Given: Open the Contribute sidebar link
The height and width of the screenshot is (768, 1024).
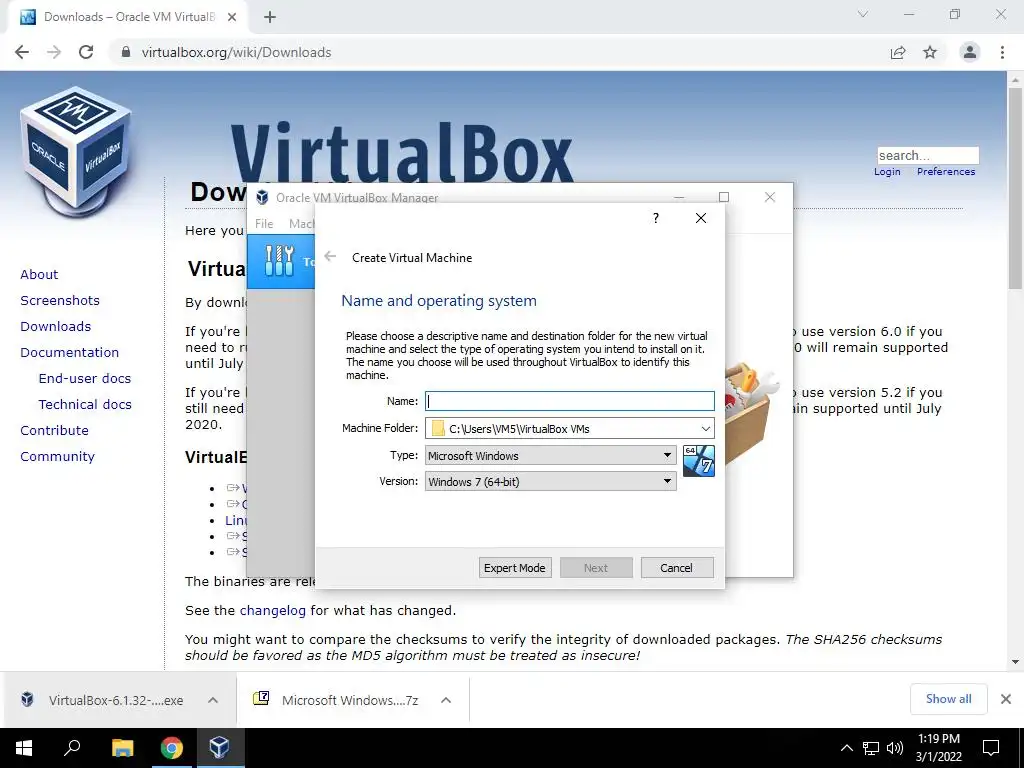Looking at the screenshot, I should coord(54,430).
